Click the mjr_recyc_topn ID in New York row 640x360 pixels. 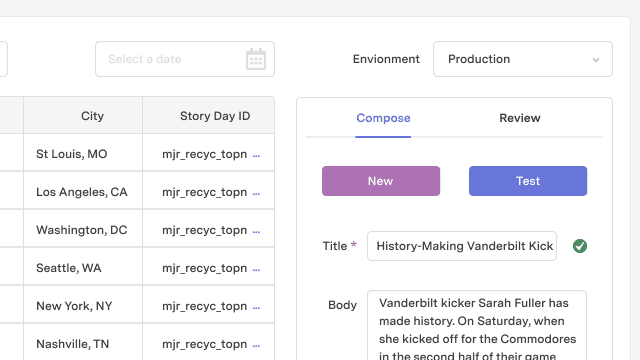tap(204, 306)
